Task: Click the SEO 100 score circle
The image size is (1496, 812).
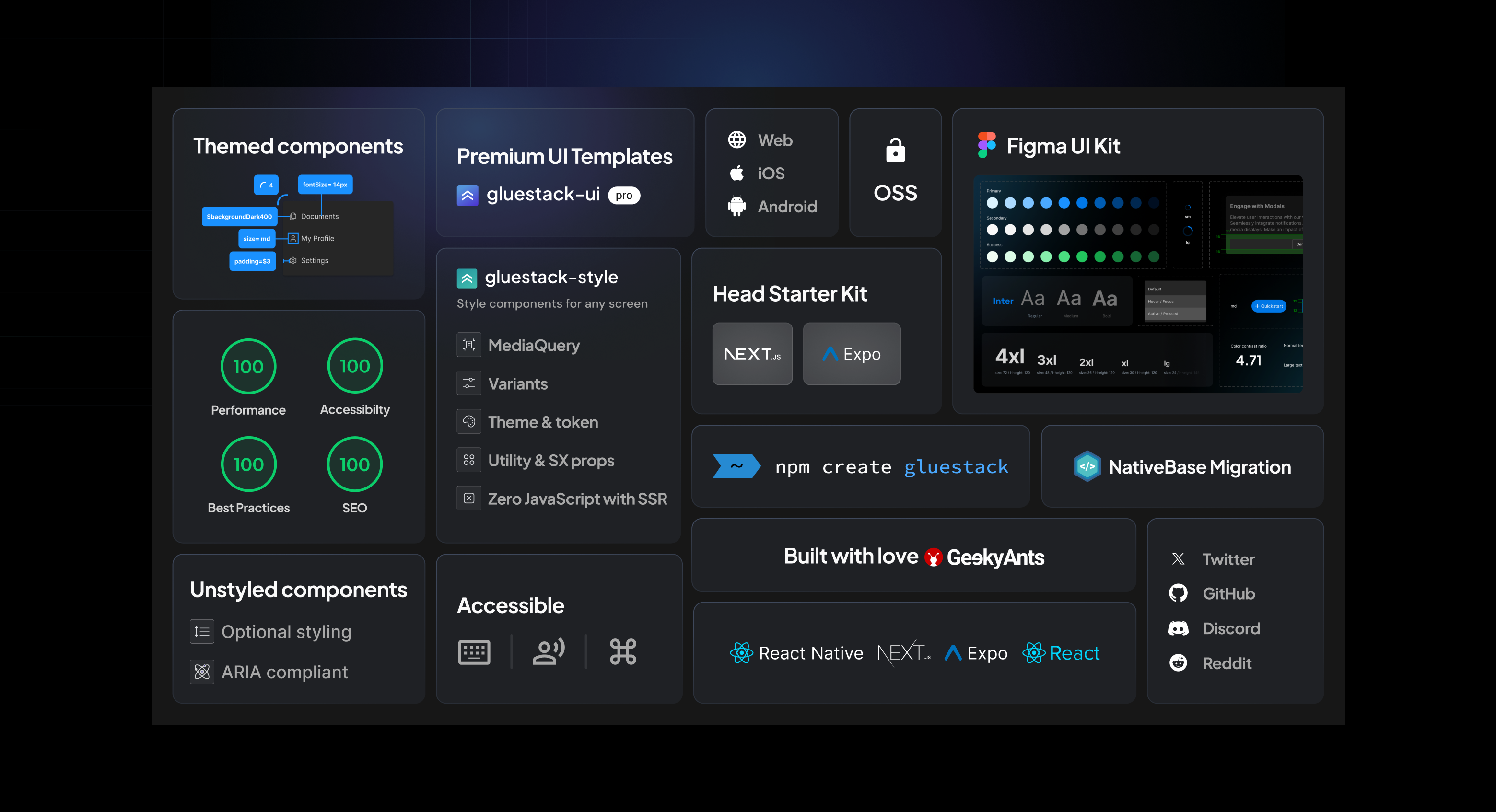Action: (x=354, y=464)
